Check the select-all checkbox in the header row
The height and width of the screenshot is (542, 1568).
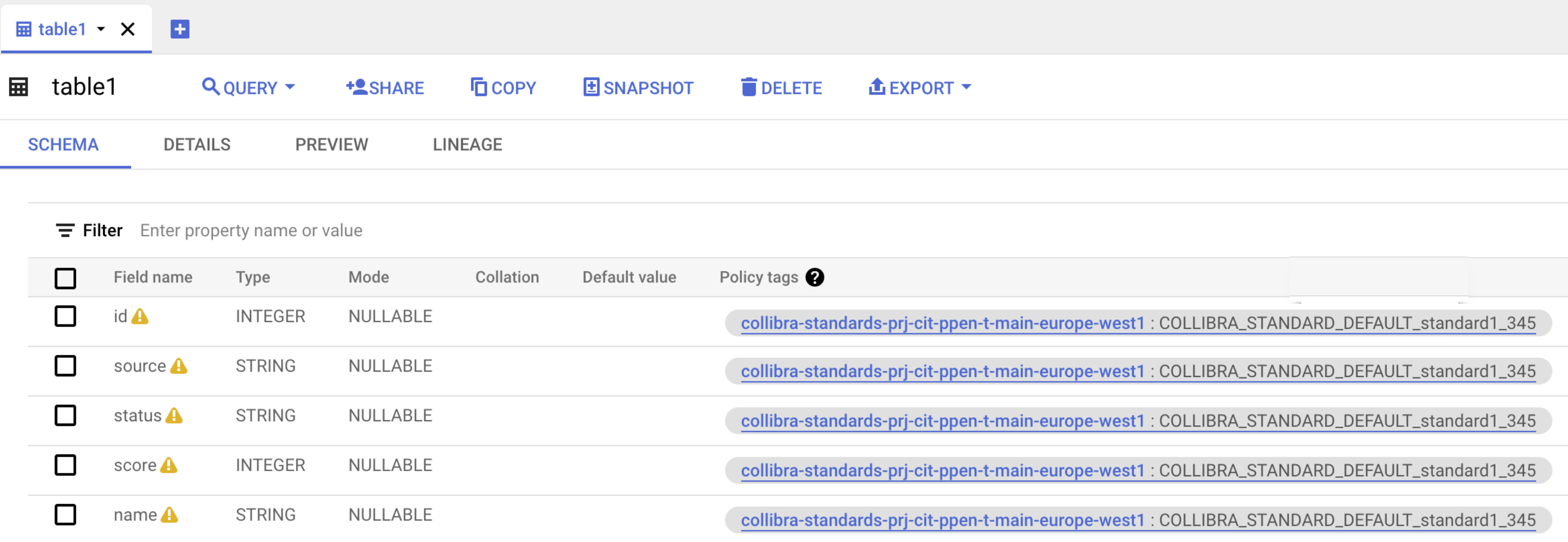pos(66,278)
